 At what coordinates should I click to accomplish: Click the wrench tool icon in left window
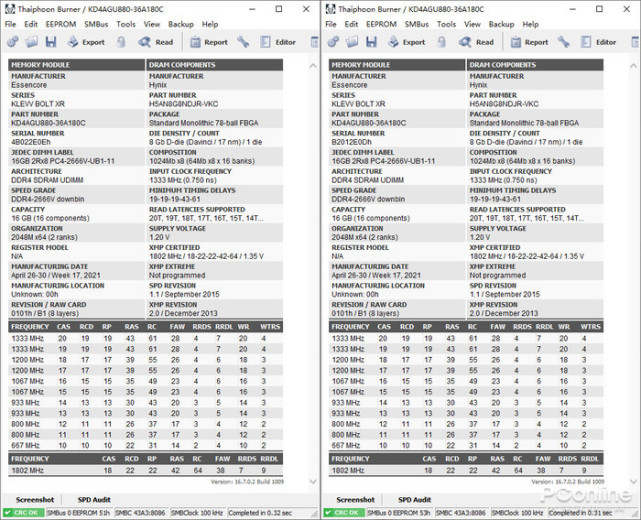(243, 42)
